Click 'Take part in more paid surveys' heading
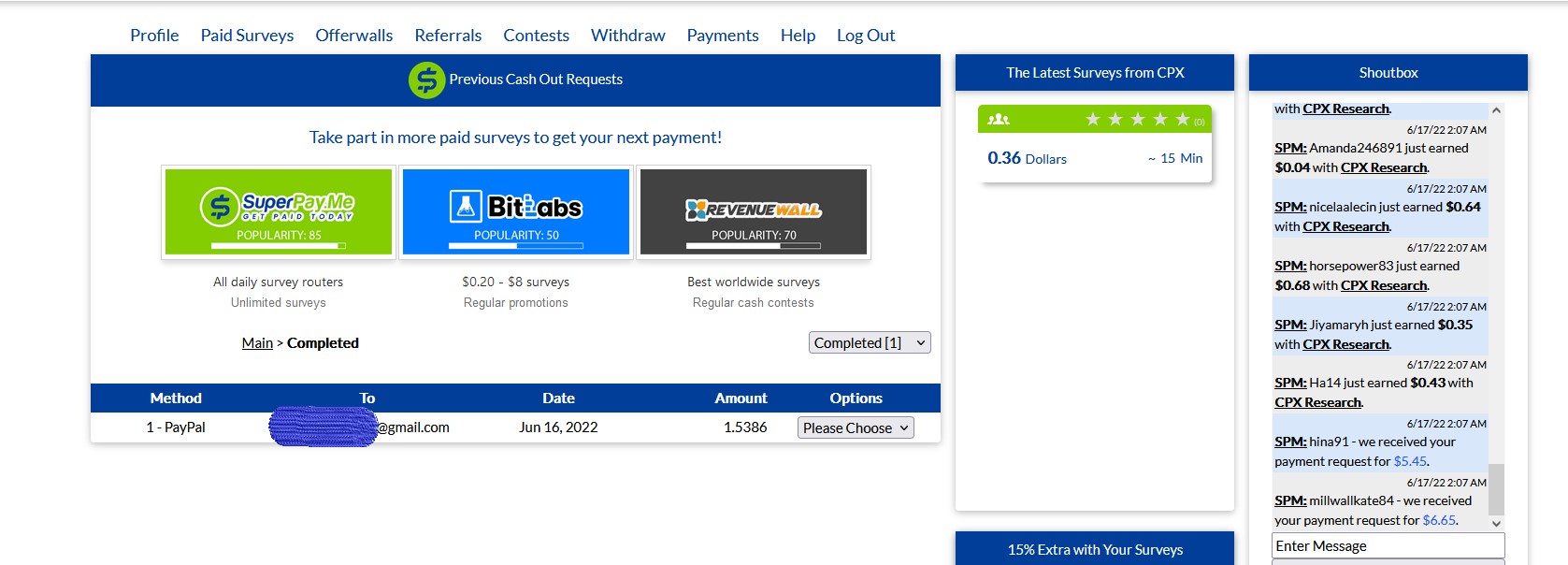Image resolution: width=1568 pixels, height=565 pixels. 515,138
